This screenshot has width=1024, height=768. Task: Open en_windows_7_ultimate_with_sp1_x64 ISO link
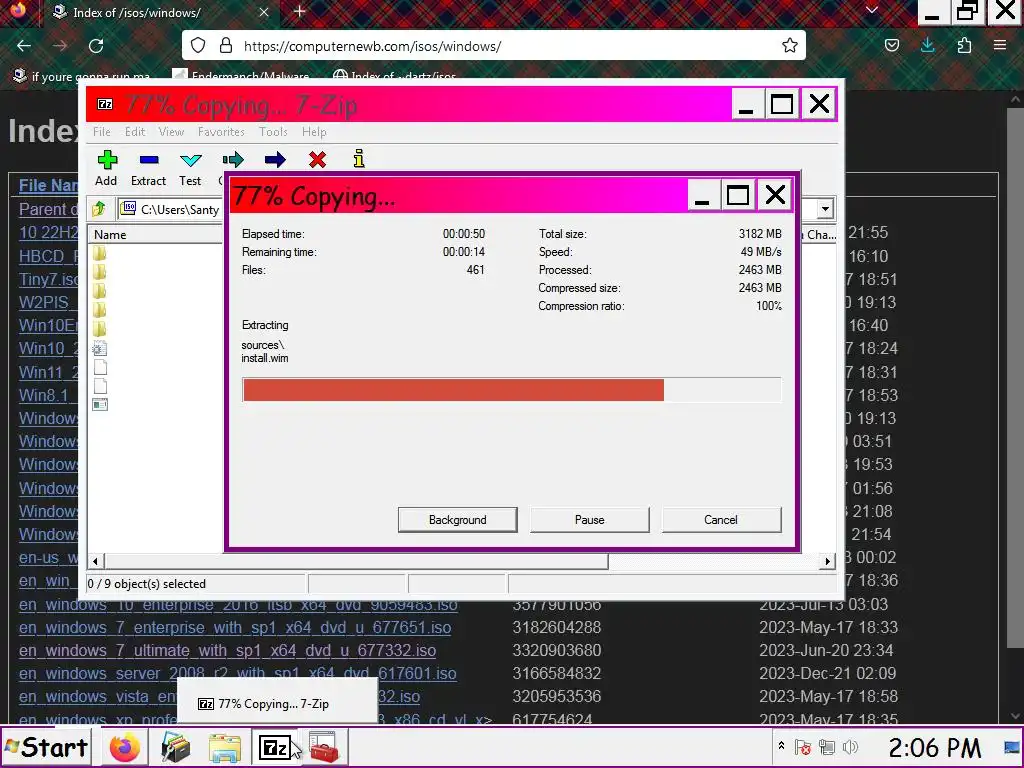(227, 650)
